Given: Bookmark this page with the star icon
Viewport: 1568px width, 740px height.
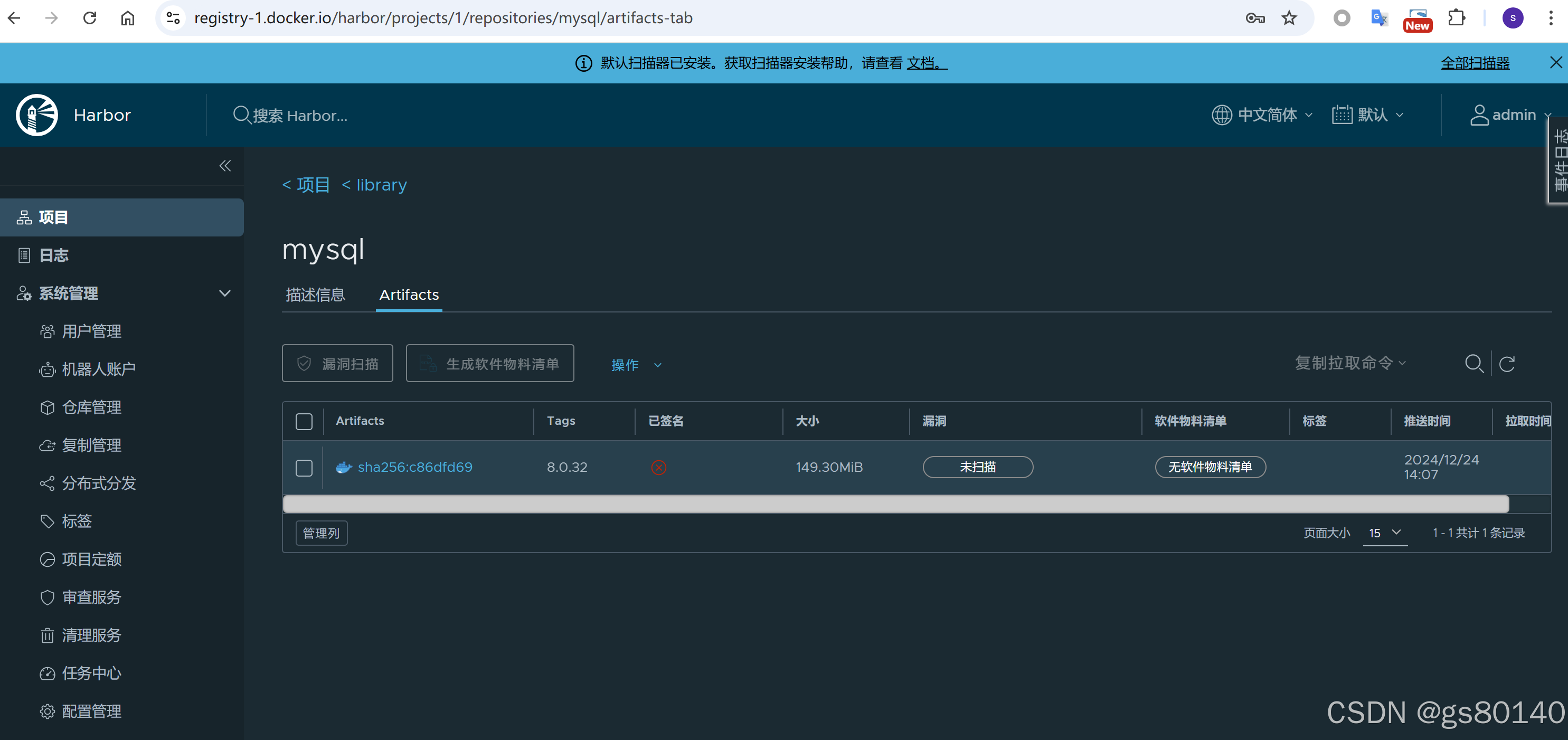Looking at the screenshot, I should (1289, 18).
